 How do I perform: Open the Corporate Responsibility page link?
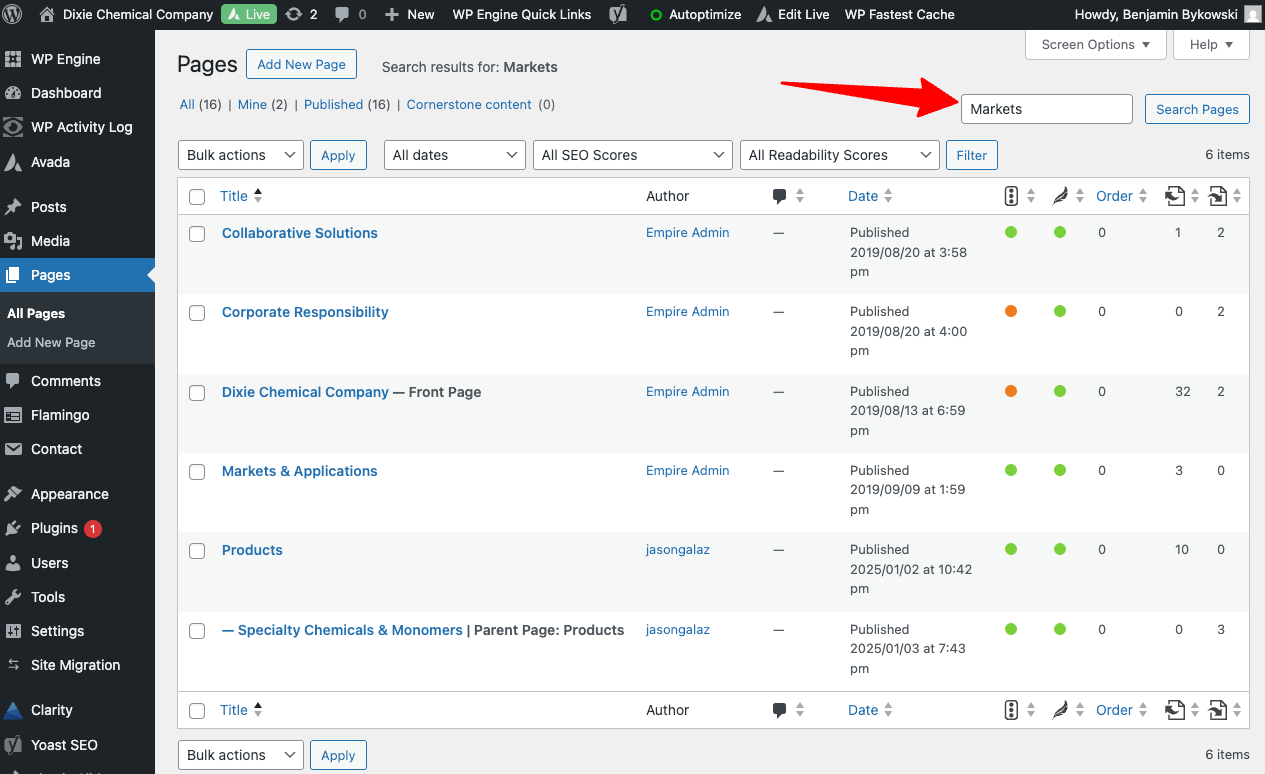click(305, 312)
